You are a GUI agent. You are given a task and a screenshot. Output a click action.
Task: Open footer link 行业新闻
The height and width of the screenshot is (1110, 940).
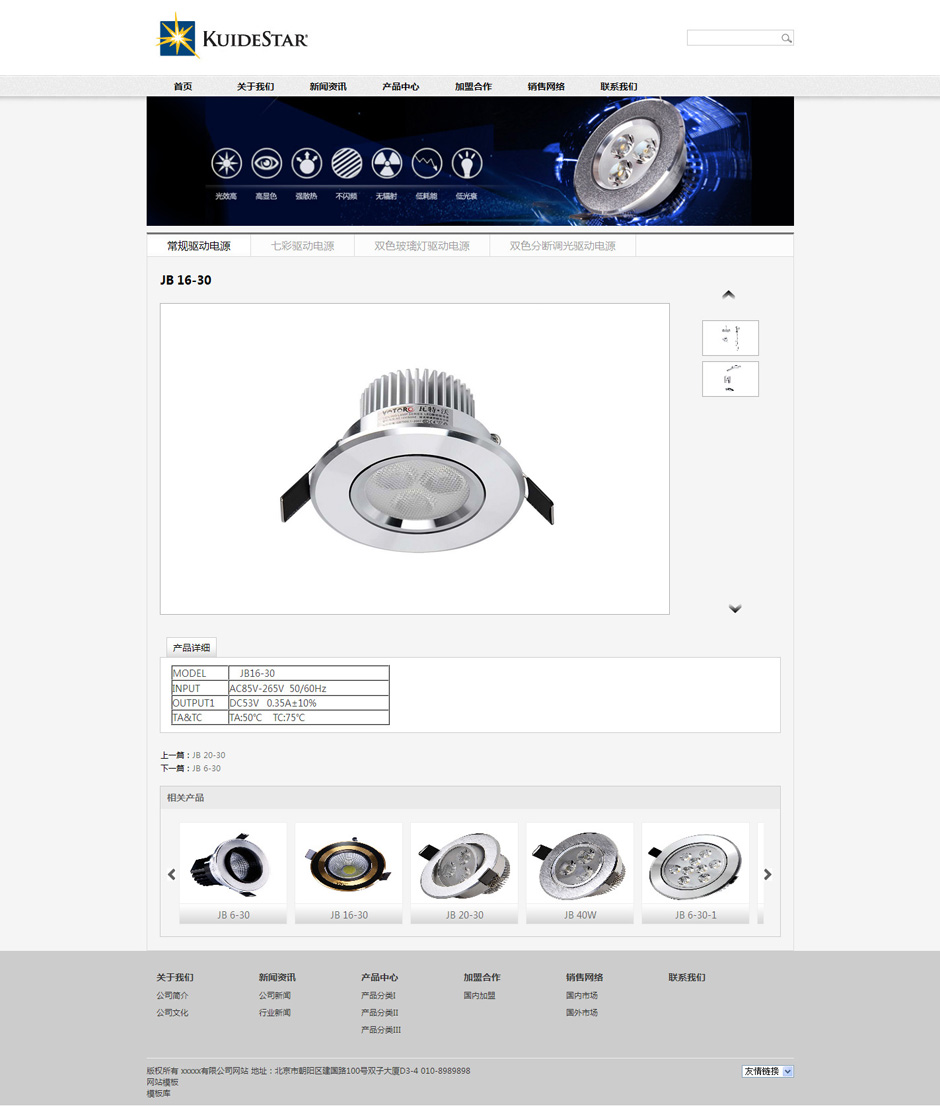pyautogui.click(x=275, y=1012)
